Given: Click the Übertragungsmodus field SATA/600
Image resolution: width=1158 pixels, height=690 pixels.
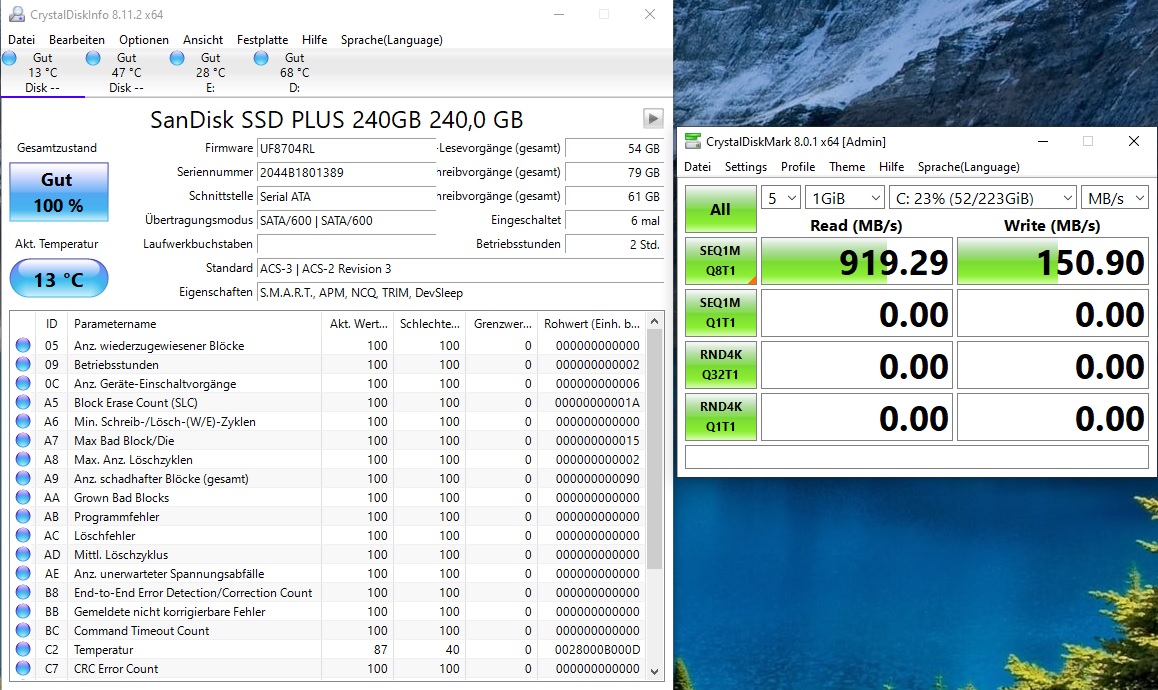Looking at the screenshot, I should [346, 220].
